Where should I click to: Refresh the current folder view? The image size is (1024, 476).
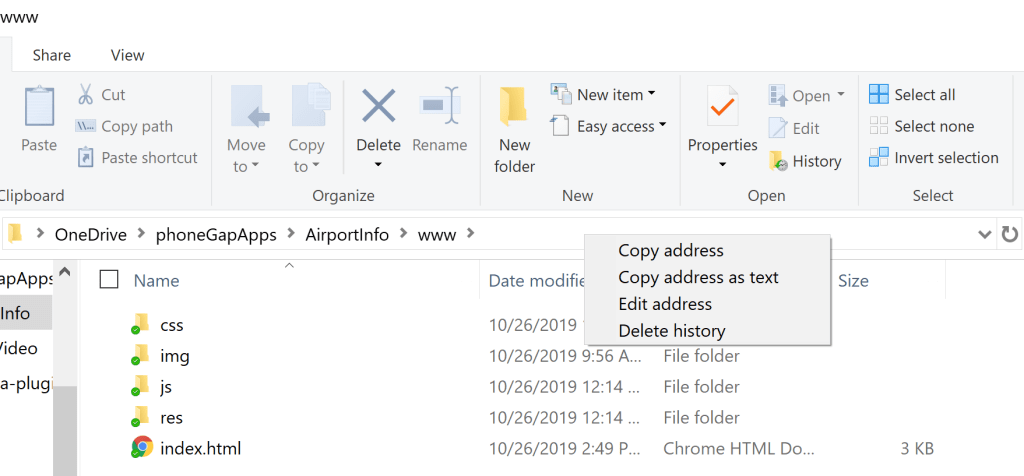click(1010, 234)
